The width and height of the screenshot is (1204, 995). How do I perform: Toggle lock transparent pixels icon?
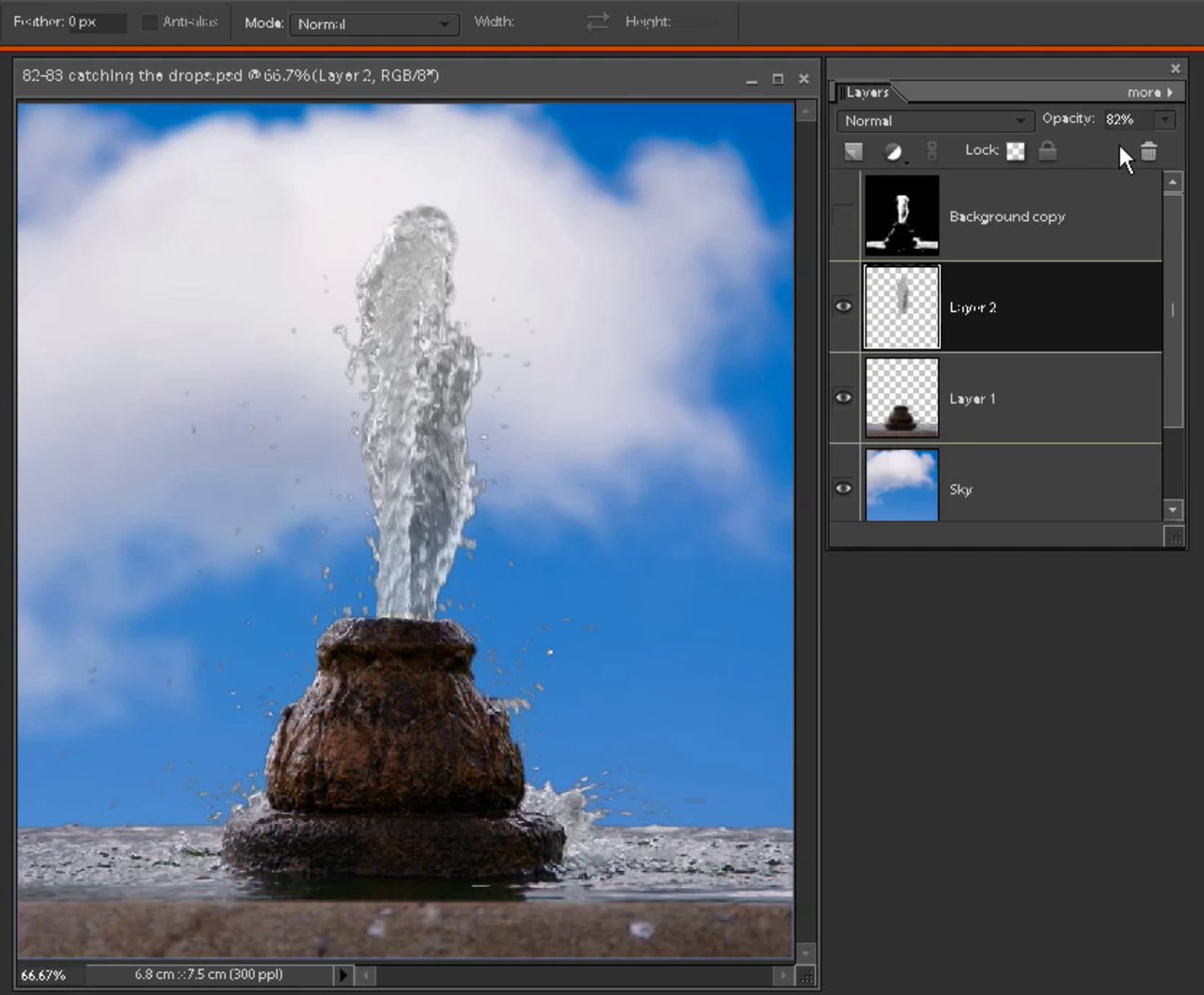pos(1015,152)
